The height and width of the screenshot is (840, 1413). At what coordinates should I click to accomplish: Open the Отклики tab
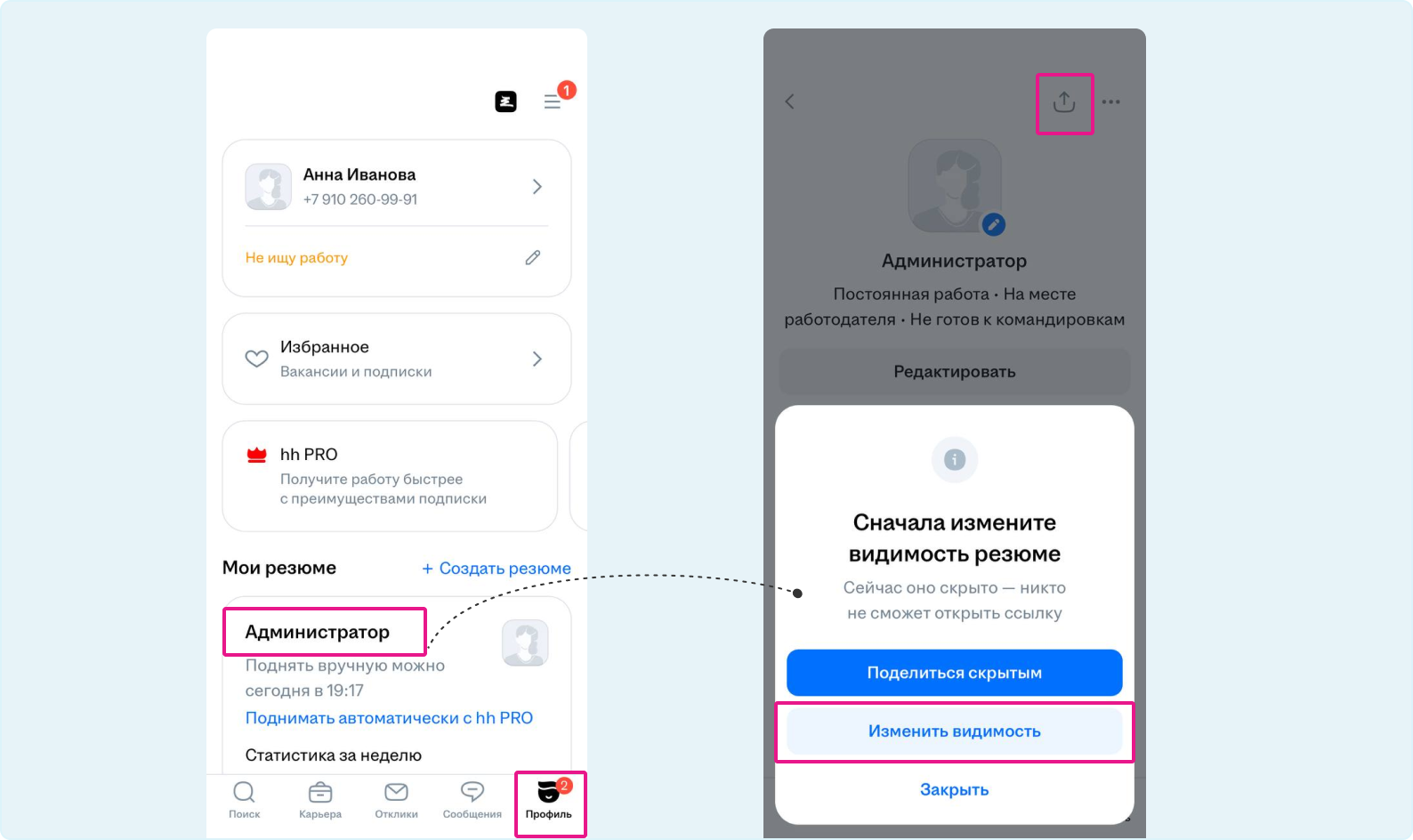pos(396,799)
